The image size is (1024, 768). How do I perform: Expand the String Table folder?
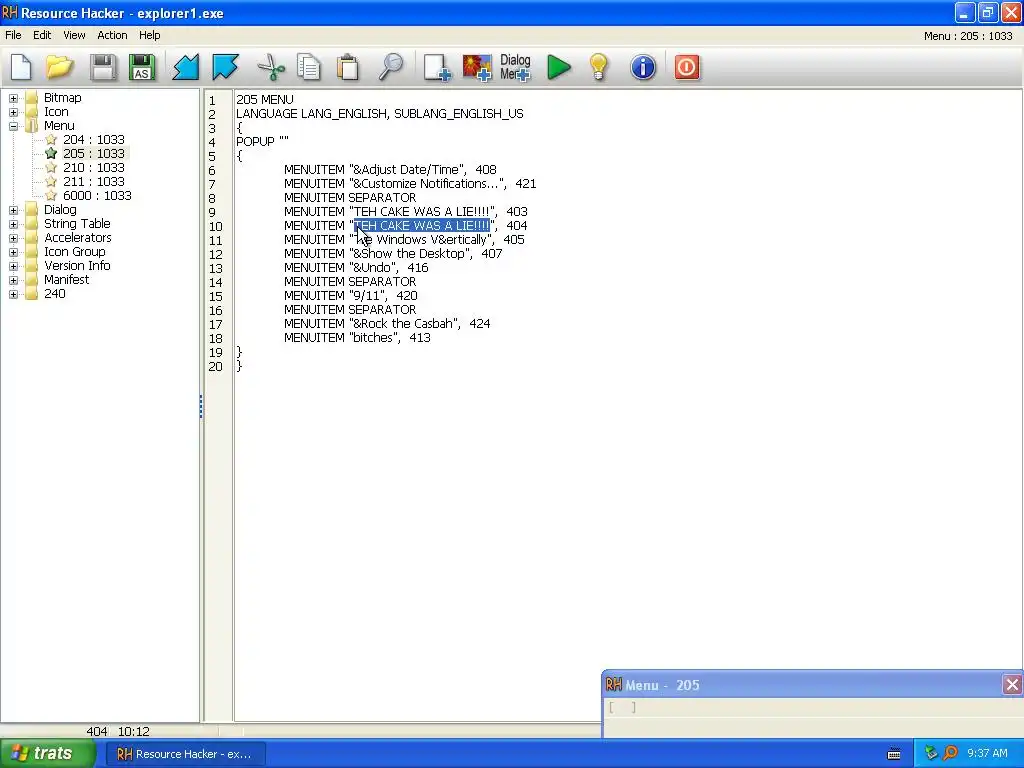pyautogui.click(x=13, y=224)
